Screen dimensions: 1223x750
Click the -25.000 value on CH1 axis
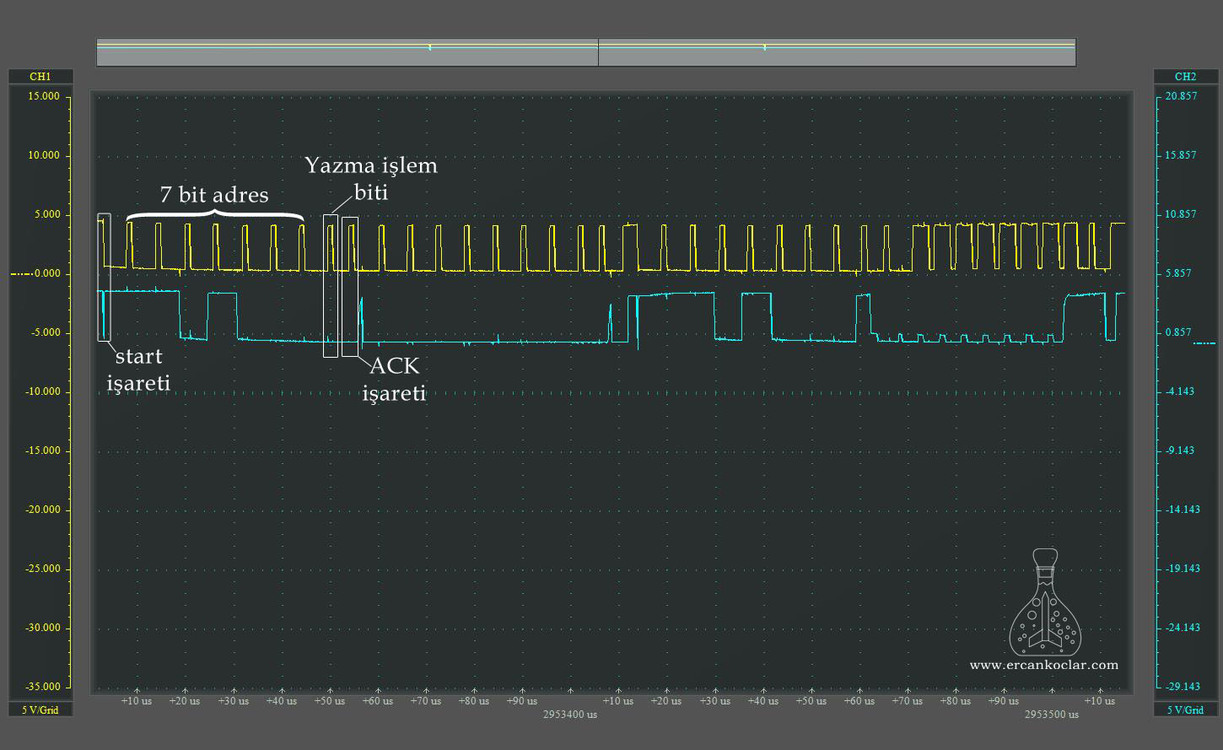coord(45,569)
